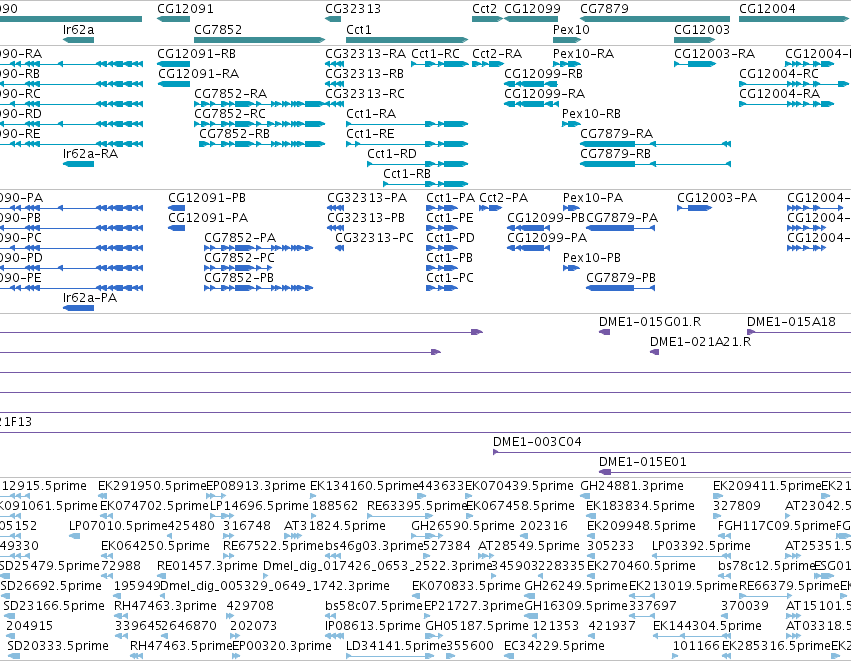Screen dimensions: 851x661
Task: Select EST EK209948.5prime label
Action: (x=642, y=526)
